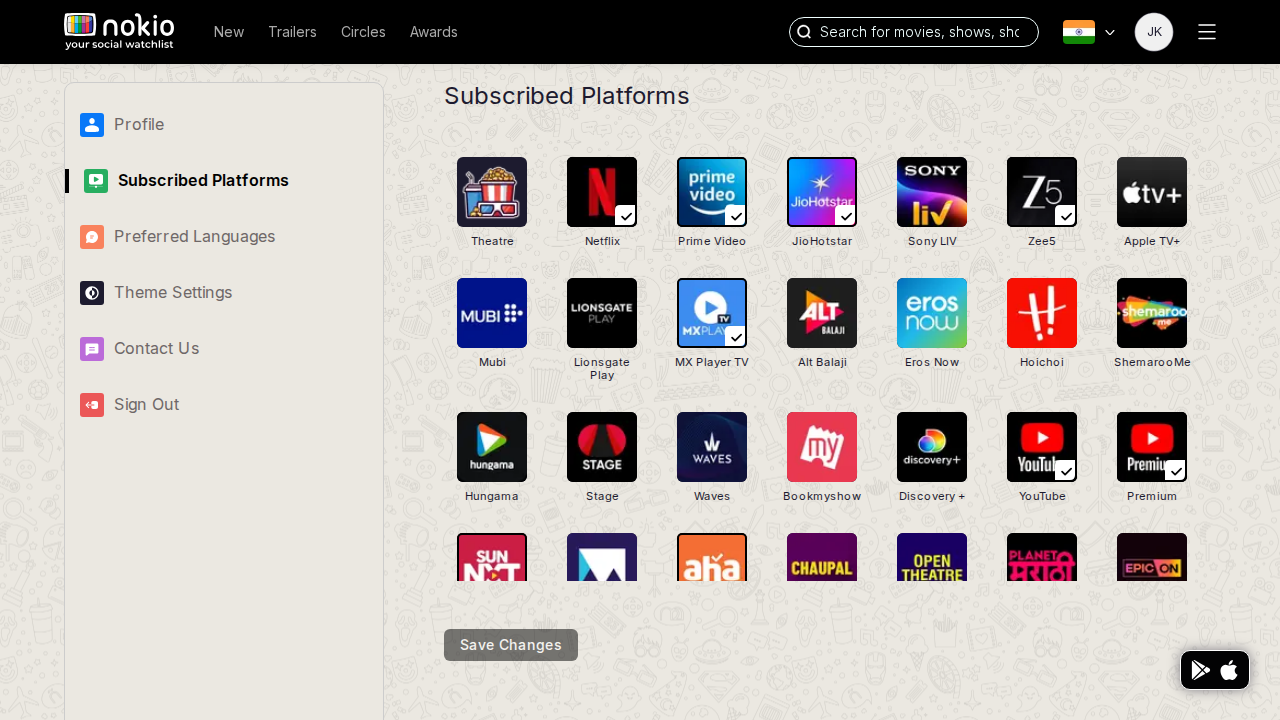This screenshot has width=1280, height=720.
Task: Choose the Chaupal platform tile
Action: [x=822, y=557]
